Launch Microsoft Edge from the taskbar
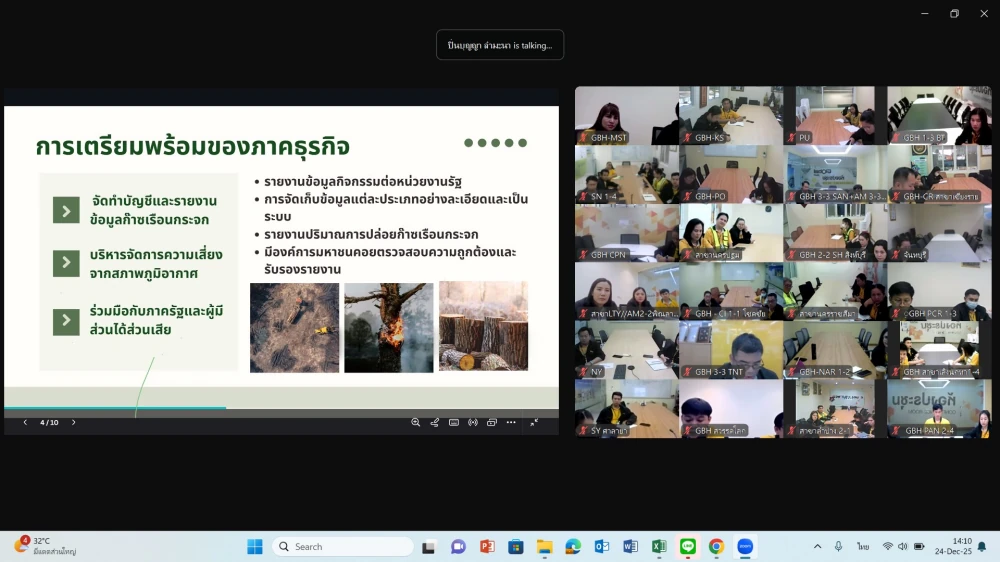The image size is (1000, 562). tap(573, 547)
